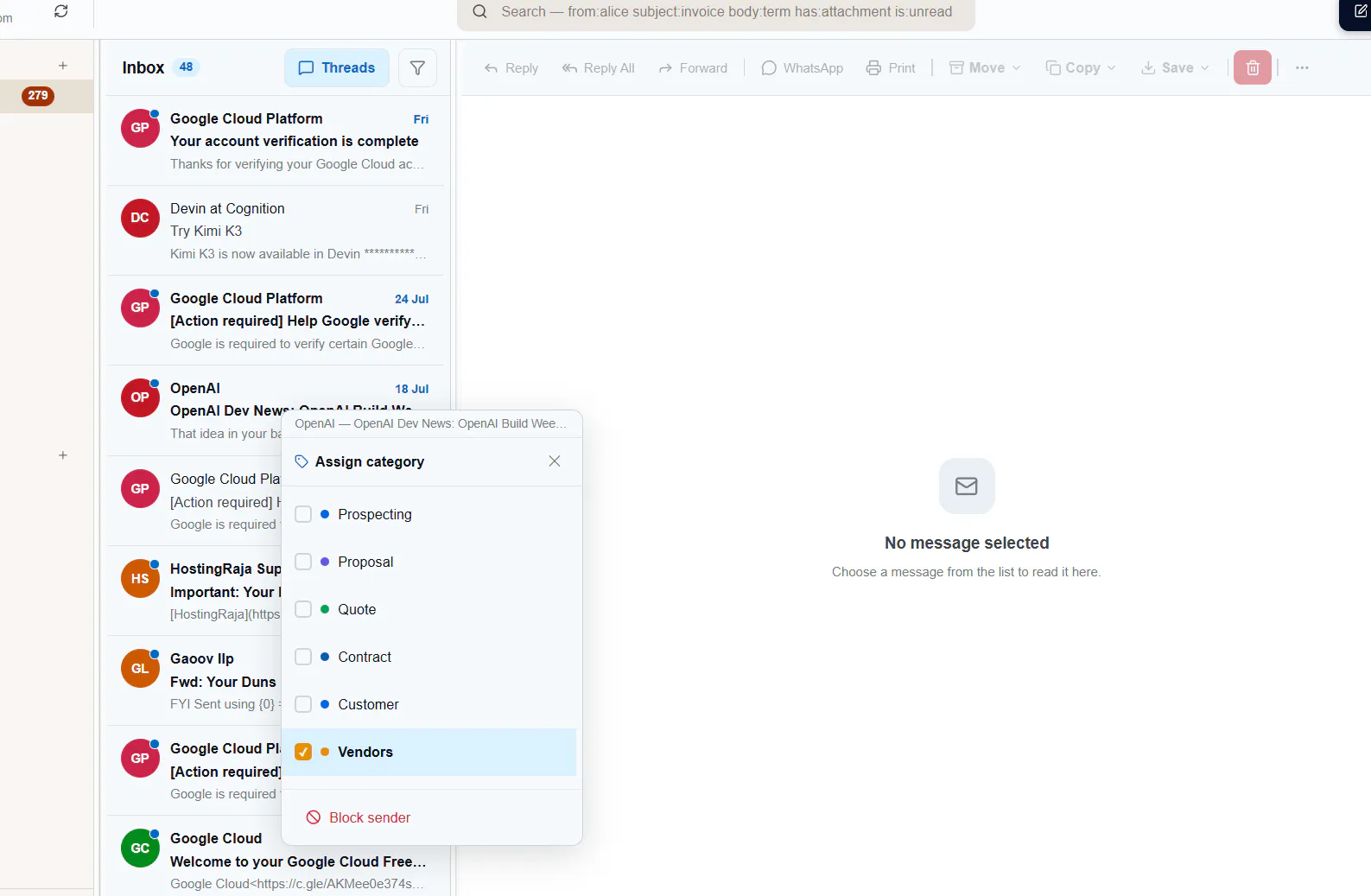1371x896 pixels.
Task: Click the HostingRaja HS avatar
Action: tap(140, 579)
